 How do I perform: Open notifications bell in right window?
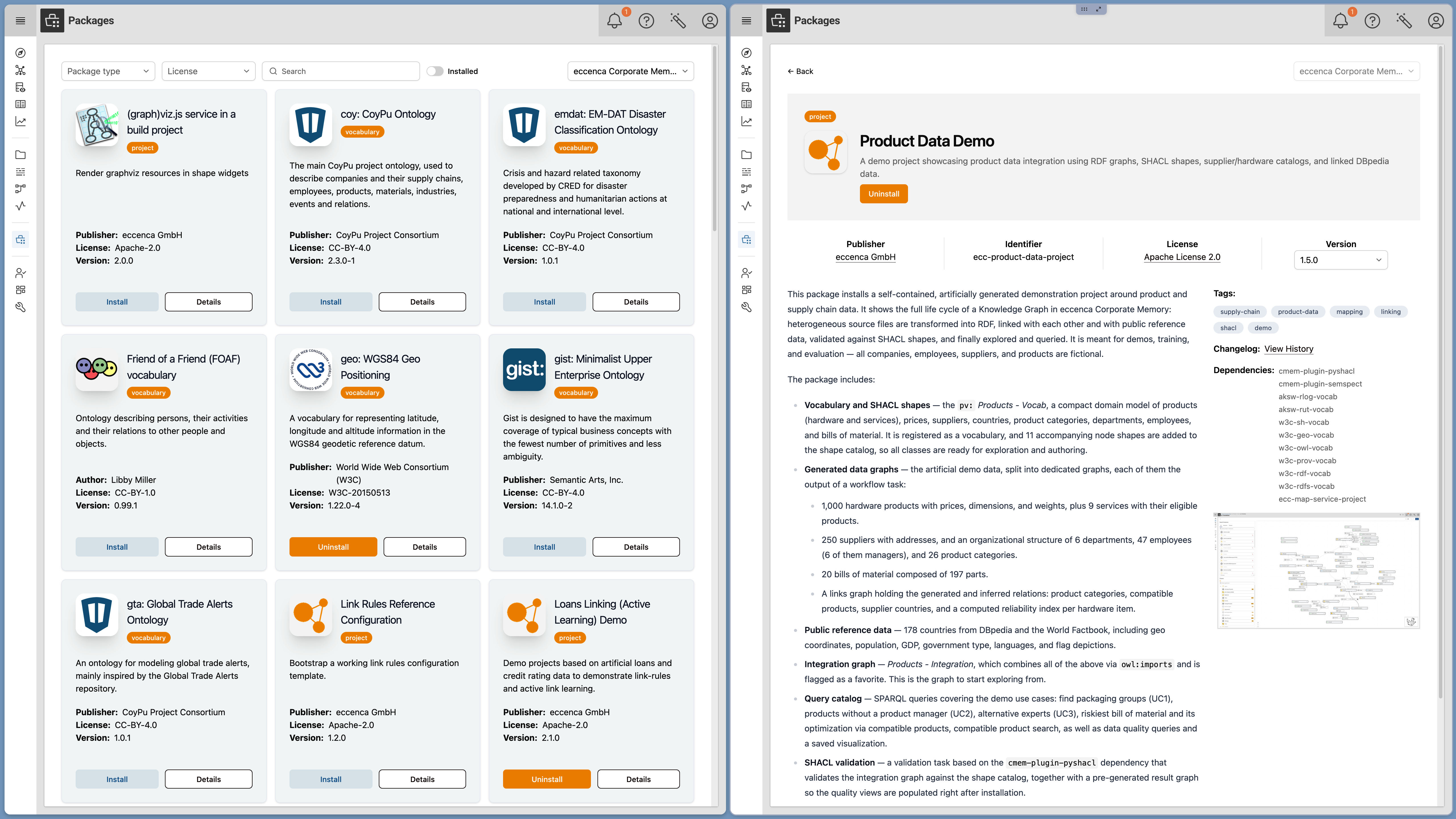(1340, 21)
